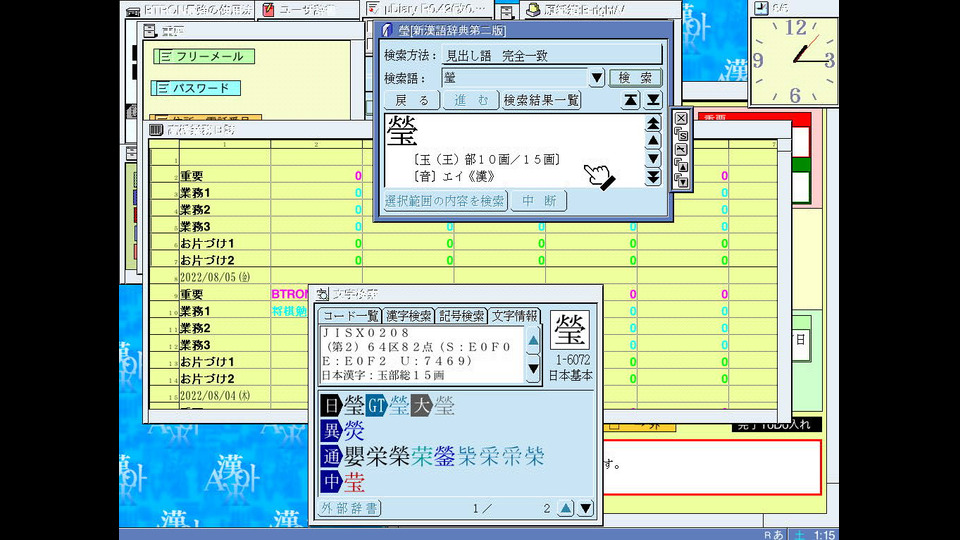The width and height of the screenshot is (960, 540).
Task: Click the ユーザ辞書 window title
Action: [307, 9]
